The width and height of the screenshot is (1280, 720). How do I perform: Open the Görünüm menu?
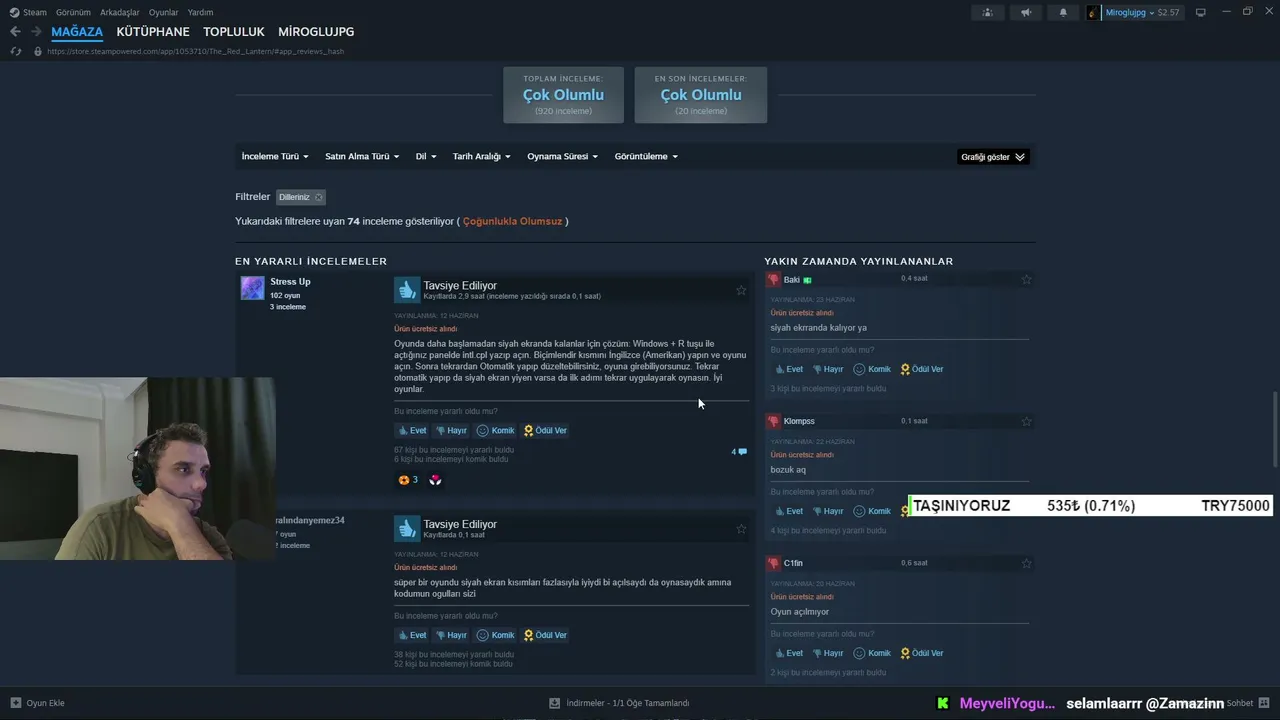pyautogui.click(x=74, y=12)
